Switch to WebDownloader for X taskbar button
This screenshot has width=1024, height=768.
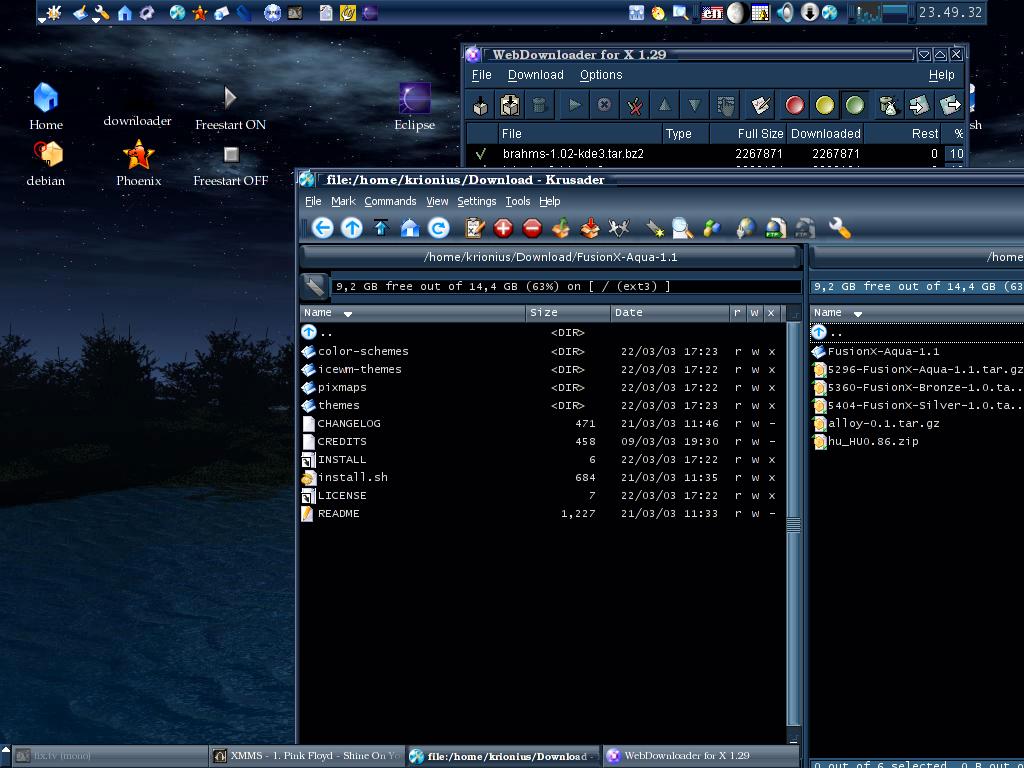click(x=701, y=756)
